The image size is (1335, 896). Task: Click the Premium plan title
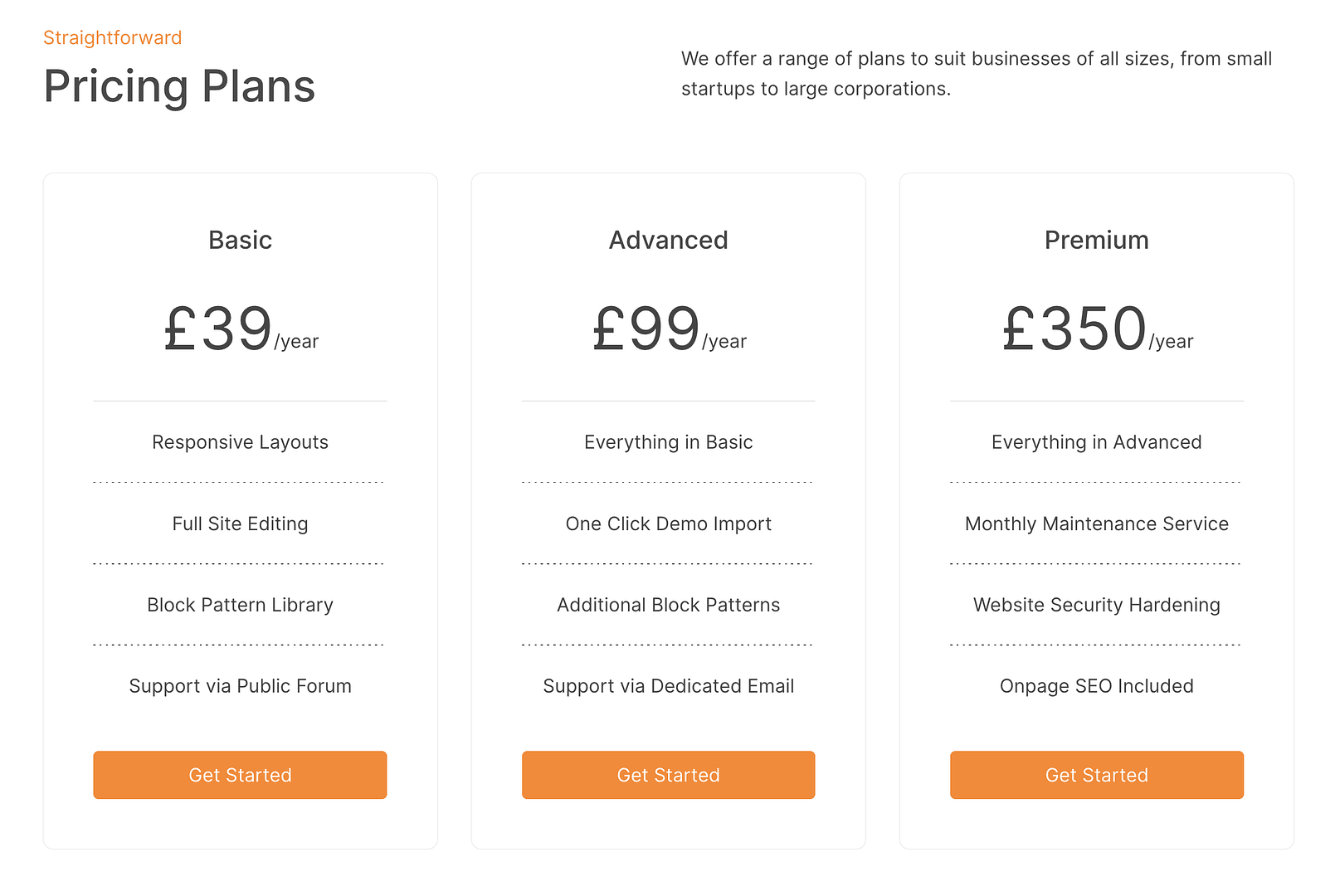(x=1096, y=240)
